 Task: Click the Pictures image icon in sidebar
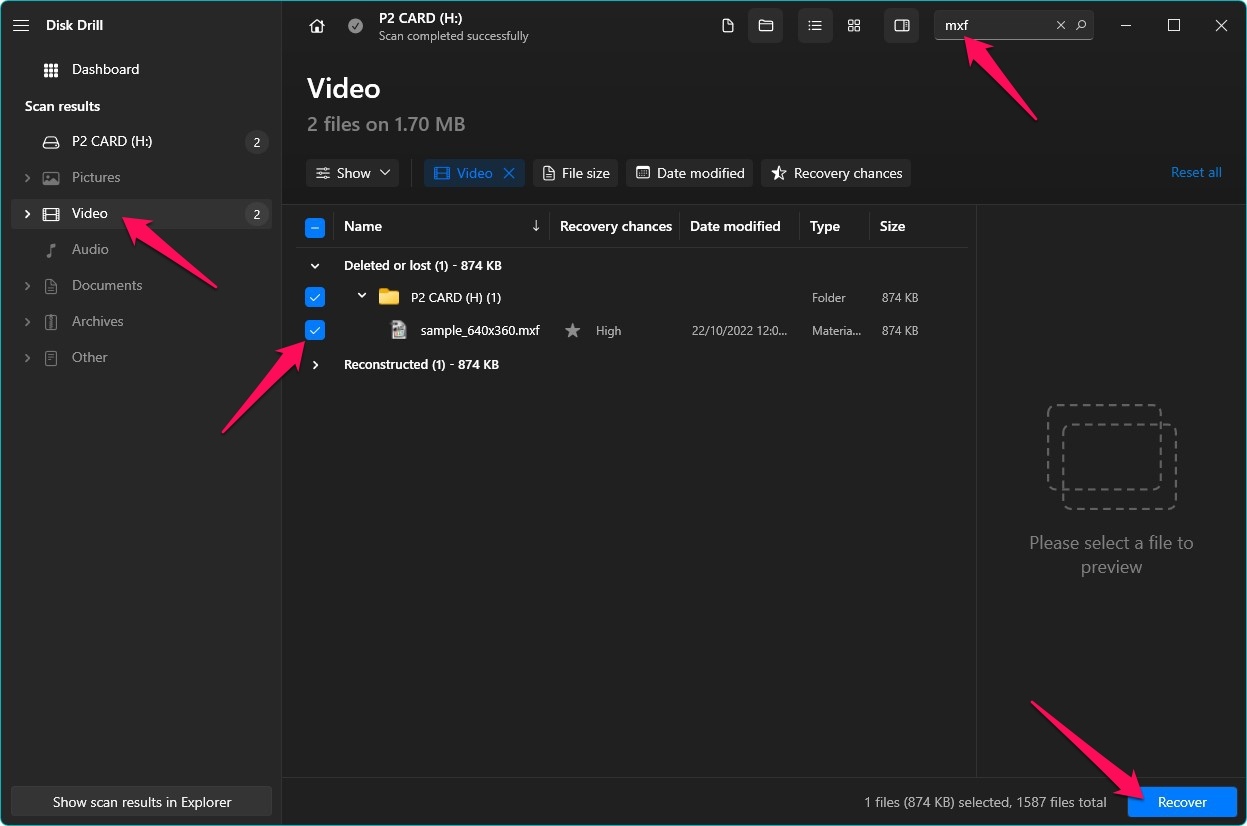click(51, 178)
